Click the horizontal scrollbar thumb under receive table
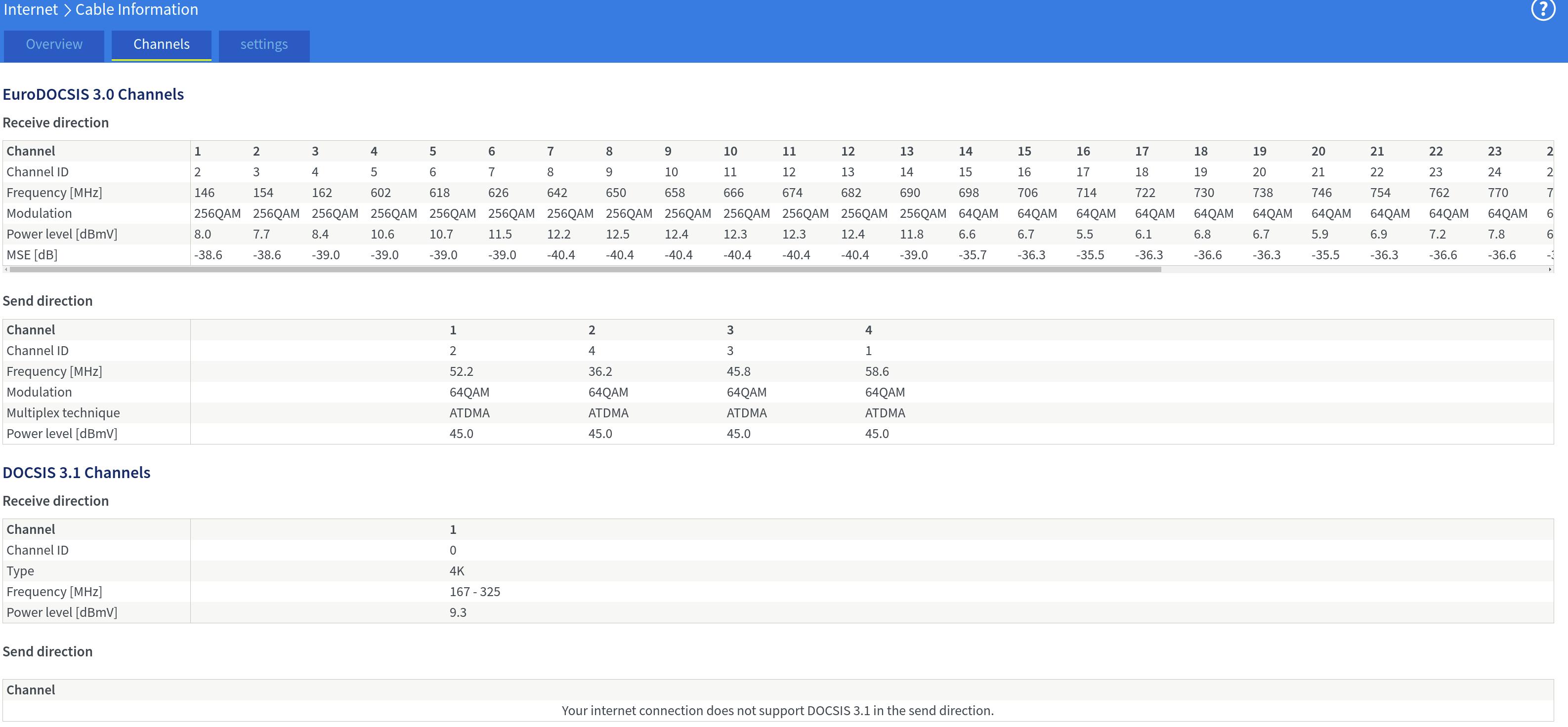 click(584, 270)
